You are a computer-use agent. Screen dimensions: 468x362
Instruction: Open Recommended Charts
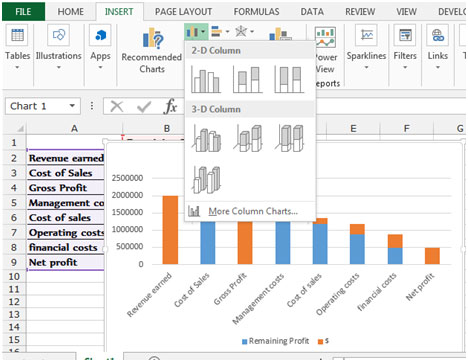pyautogui.click(x=152, y=51)
